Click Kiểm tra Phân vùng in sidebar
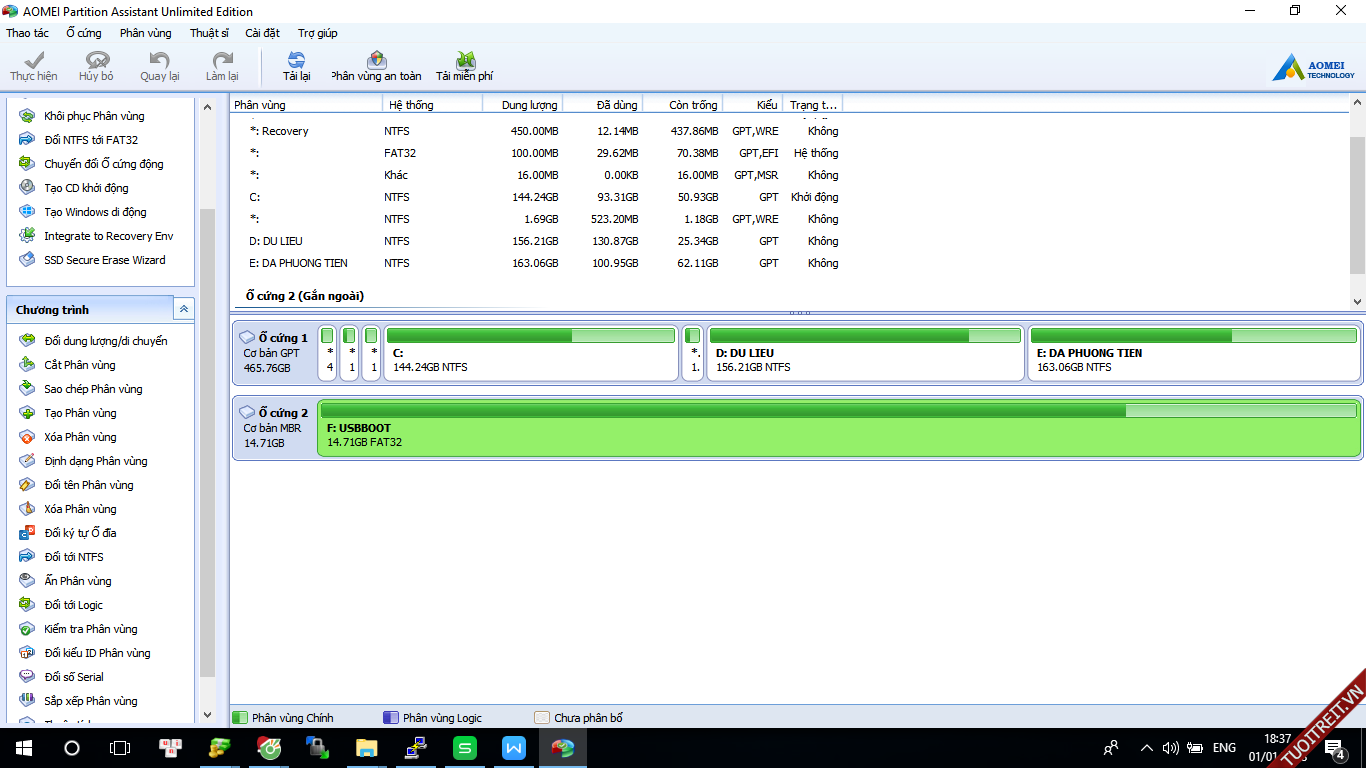The image size is (1366, 768). 90,629
